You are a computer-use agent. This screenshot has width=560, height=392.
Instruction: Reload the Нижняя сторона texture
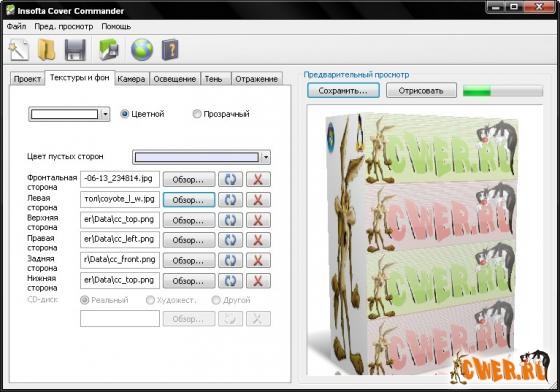[x=230, y=281]
